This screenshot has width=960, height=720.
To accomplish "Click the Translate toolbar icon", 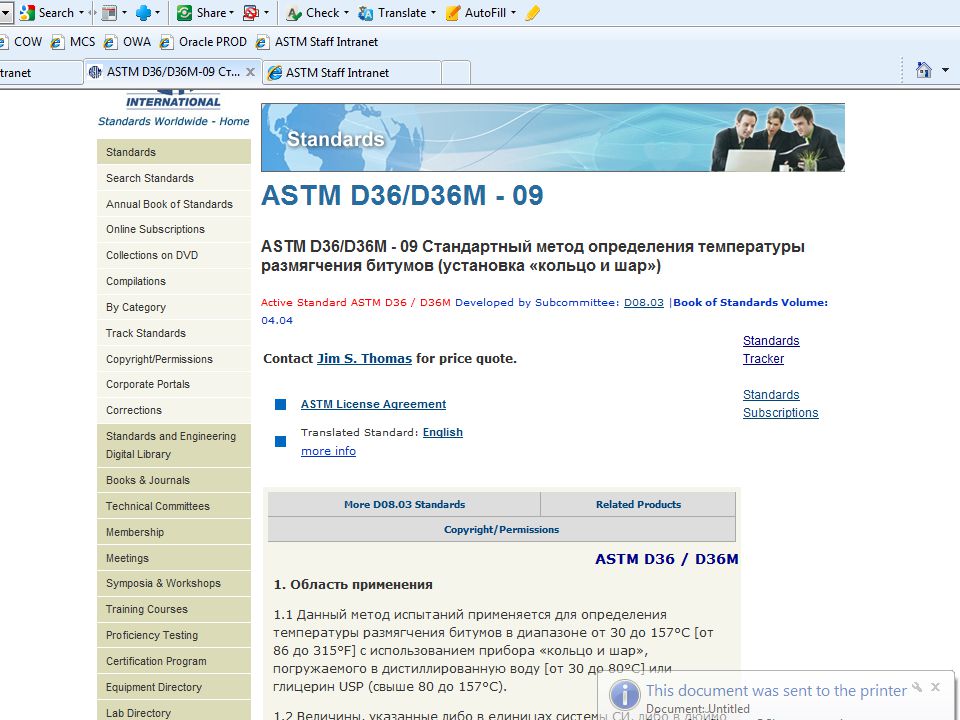I will pos(366,13).
